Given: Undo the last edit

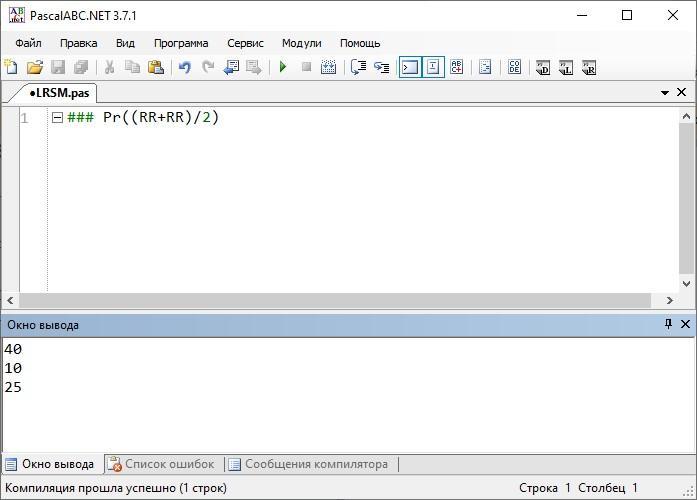Looking at the screenshot, I should (x=184, y=67).
